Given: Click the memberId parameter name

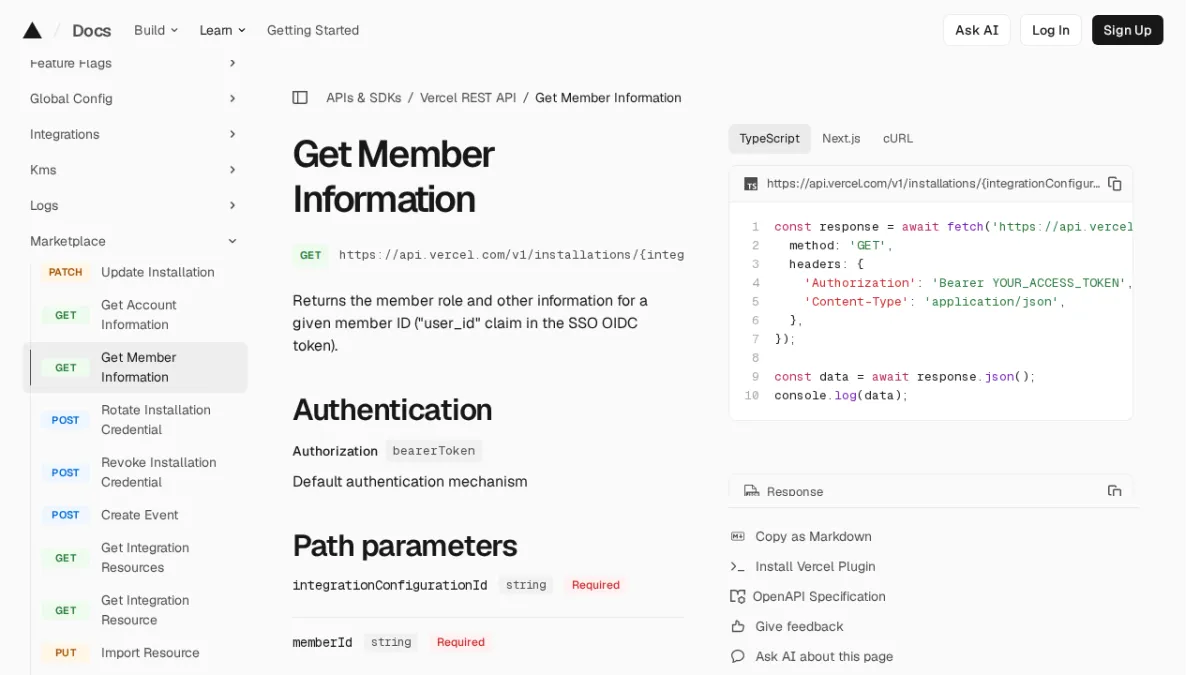Looking at the screenshot, I should (322, 642).
